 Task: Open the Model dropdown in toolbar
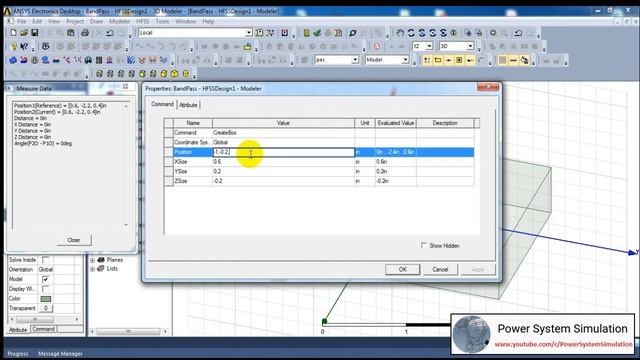coord(405,60)
